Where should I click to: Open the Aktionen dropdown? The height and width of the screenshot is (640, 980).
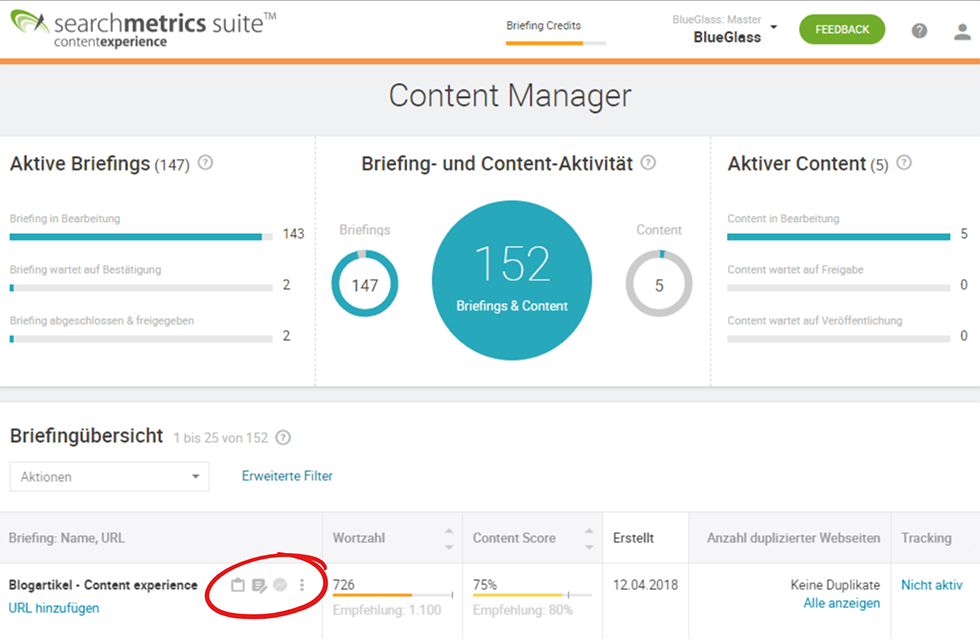tap(109, 477)
